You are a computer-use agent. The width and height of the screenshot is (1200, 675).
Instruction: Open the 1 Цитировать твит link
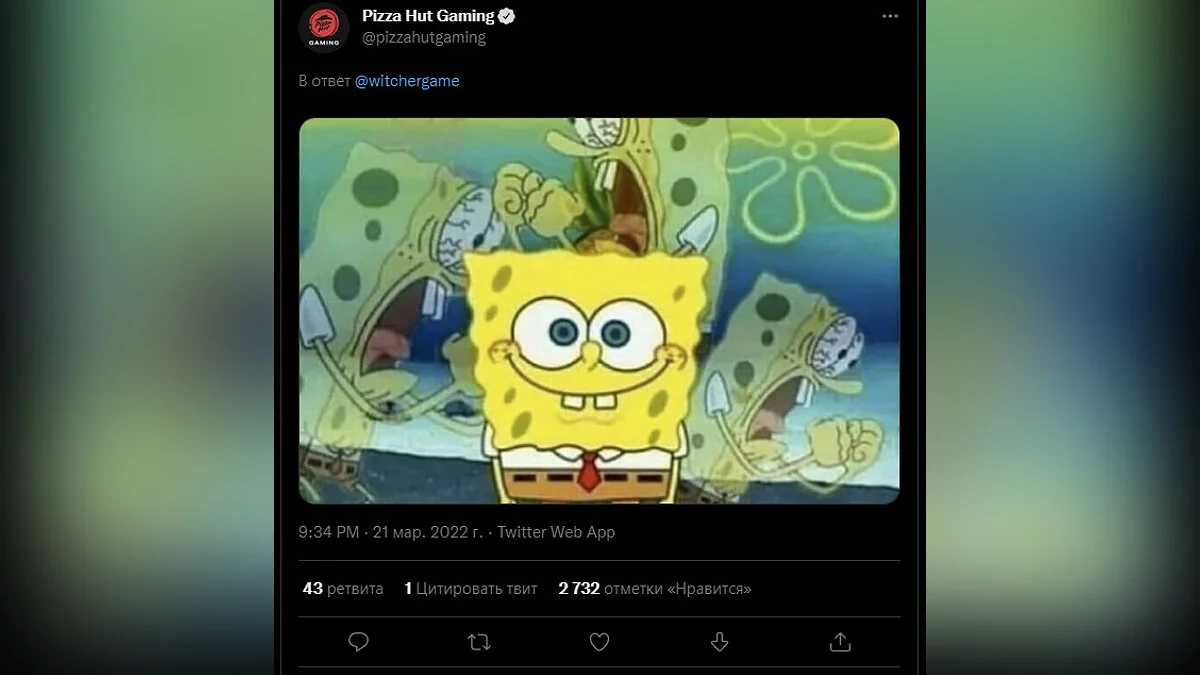coord(471,588)
